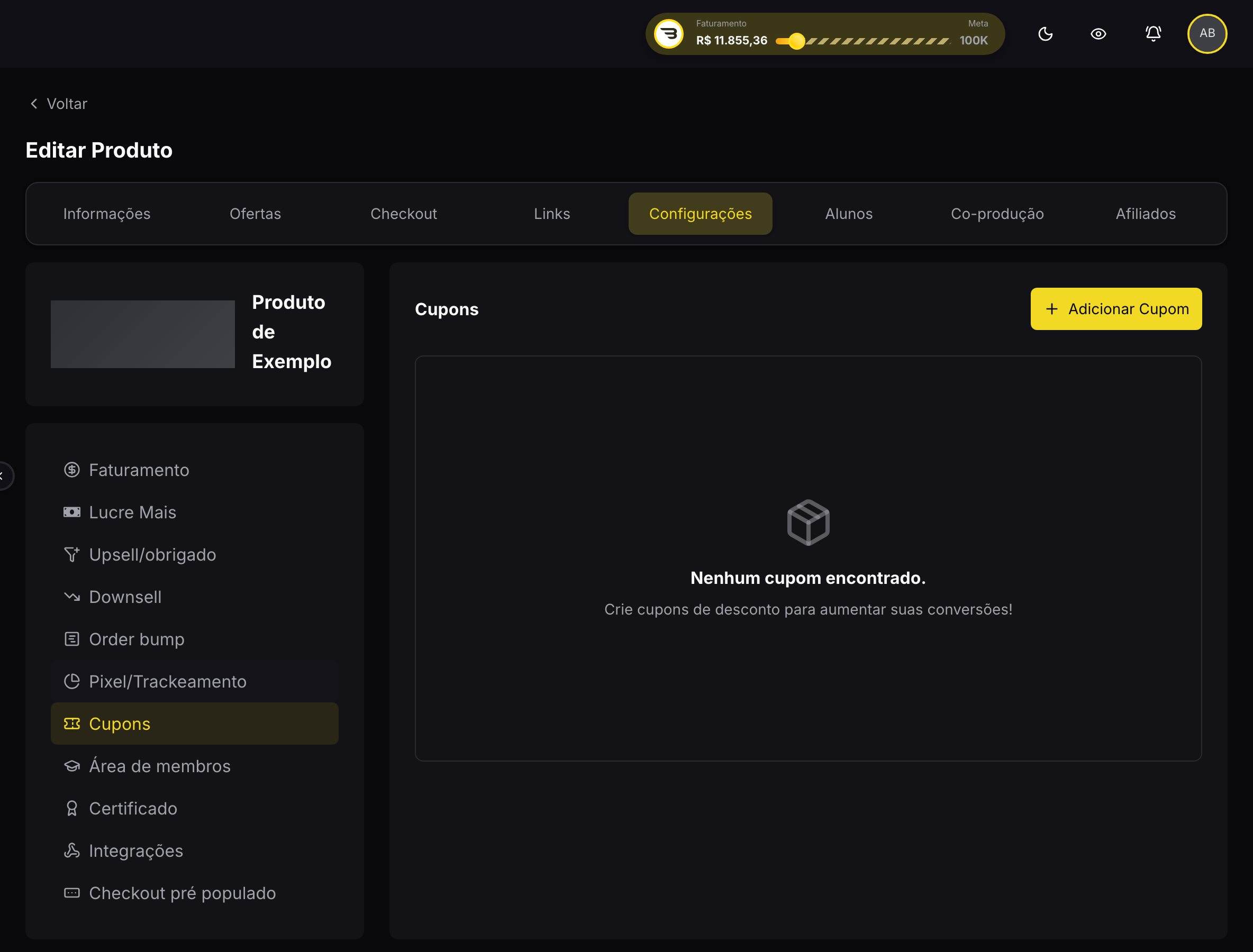Select the Configurações tab
1253x952 pixels.
pos(700,214)
